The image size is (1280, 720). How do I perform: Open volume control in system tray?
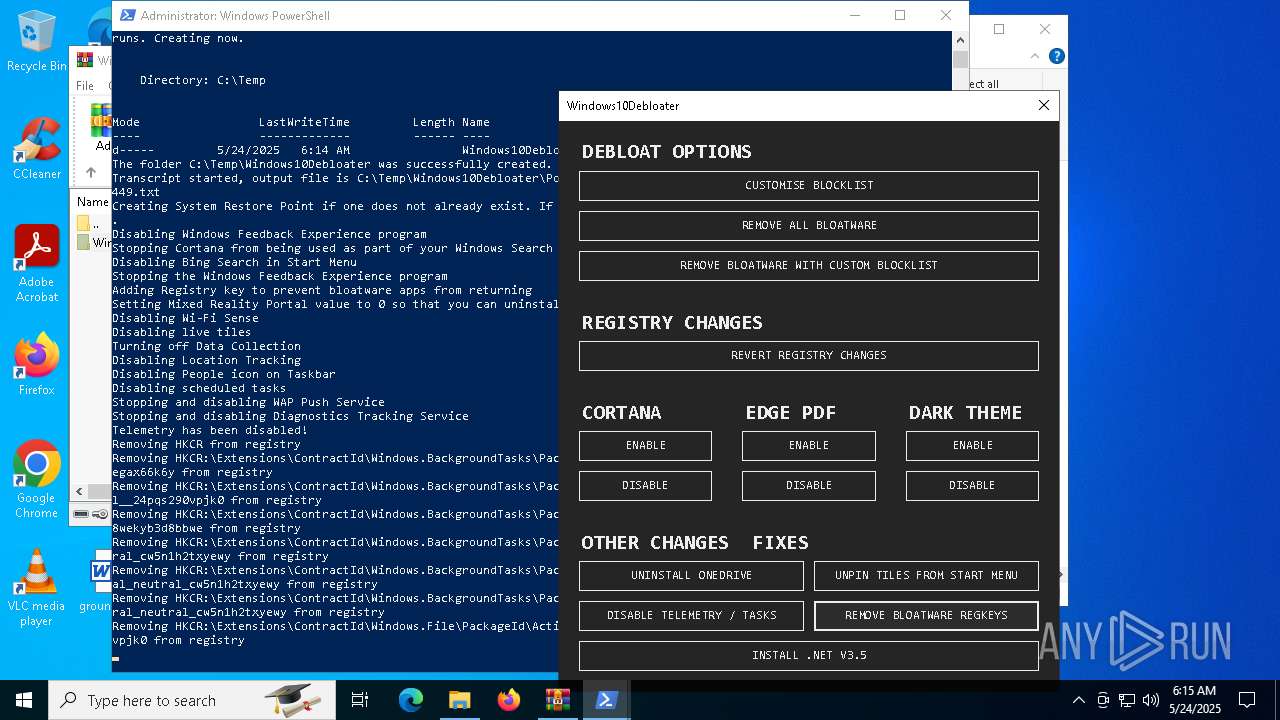pyautogui.click(x=1151, y=700)
